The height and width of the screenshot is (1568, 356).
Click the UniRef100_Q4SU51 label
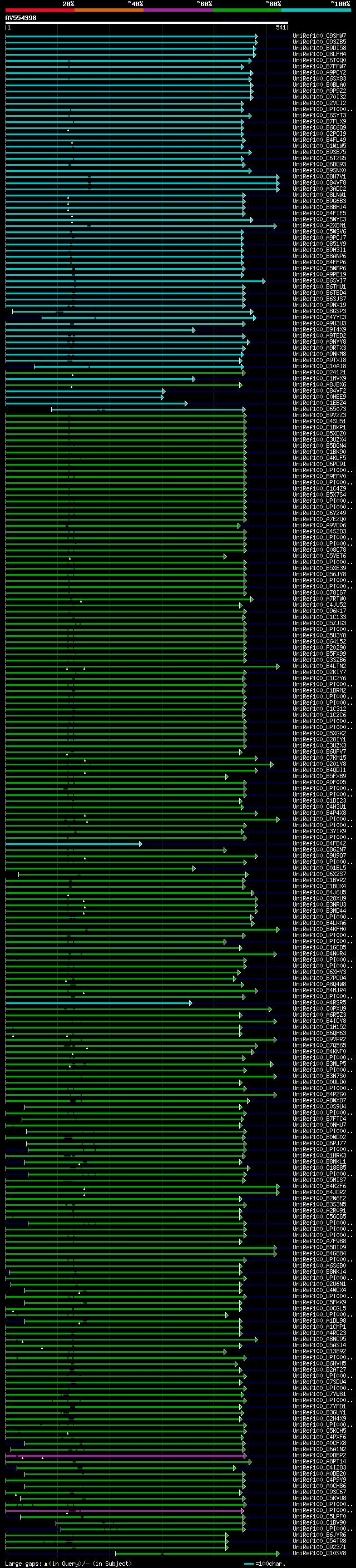pos(319,421)
